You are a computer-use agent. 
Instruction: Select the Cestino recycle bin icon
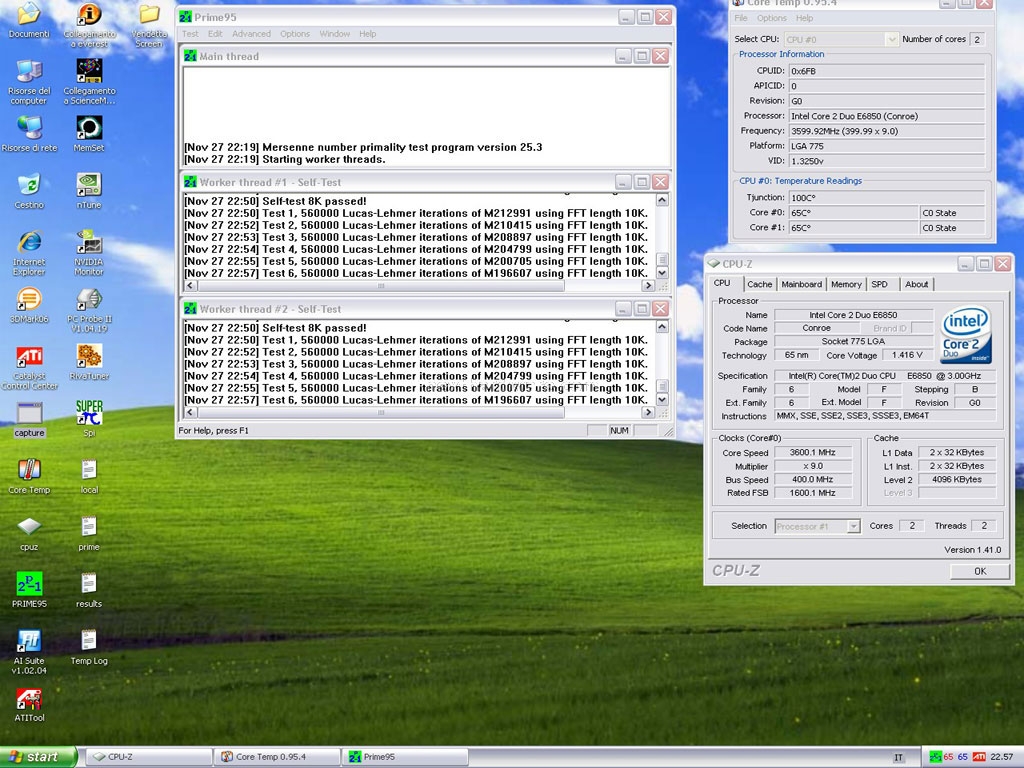[x=29, y=191]
